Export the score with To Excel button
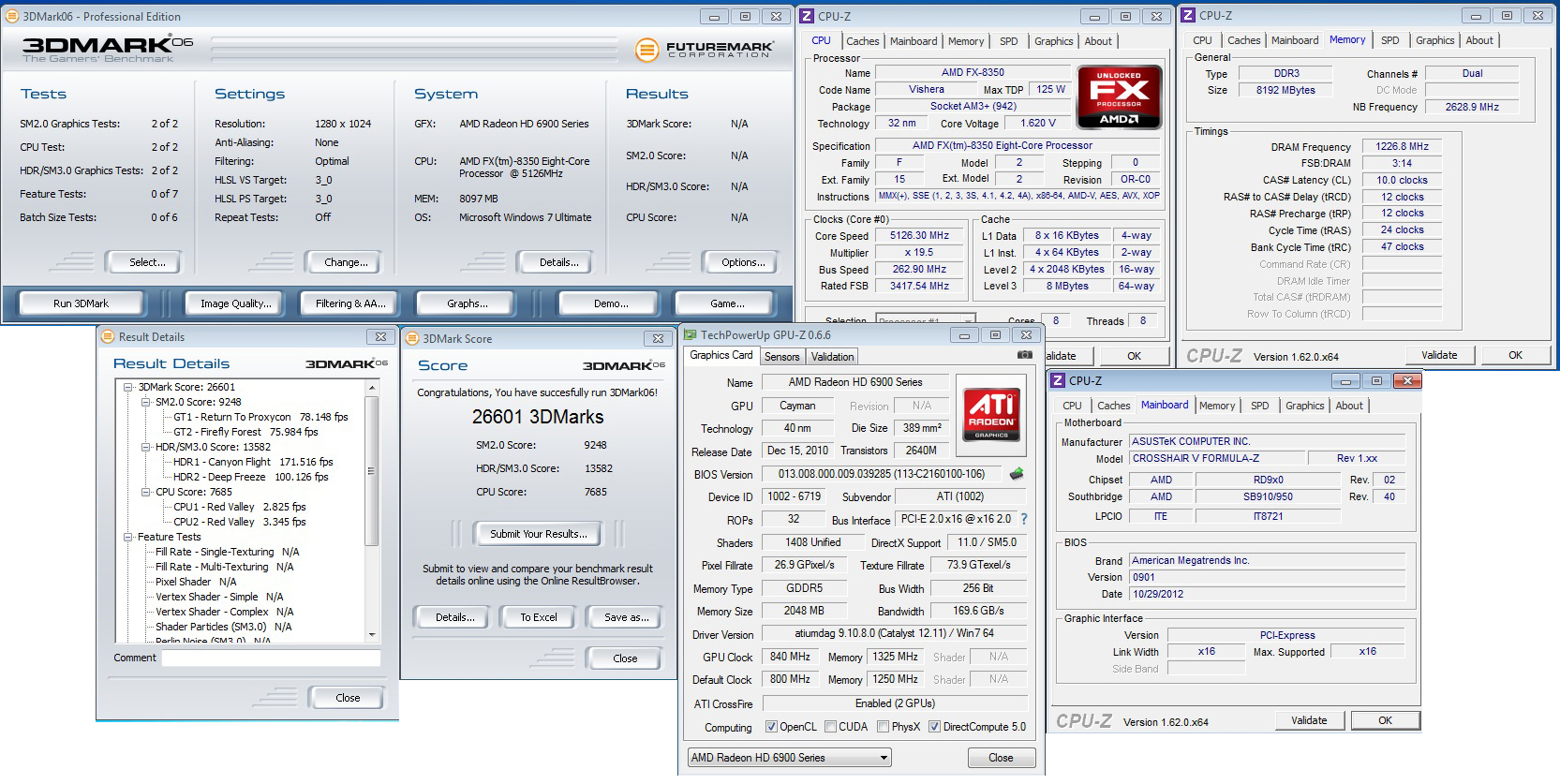This screenshot has width=1560, height=784. tap(539, 617)
